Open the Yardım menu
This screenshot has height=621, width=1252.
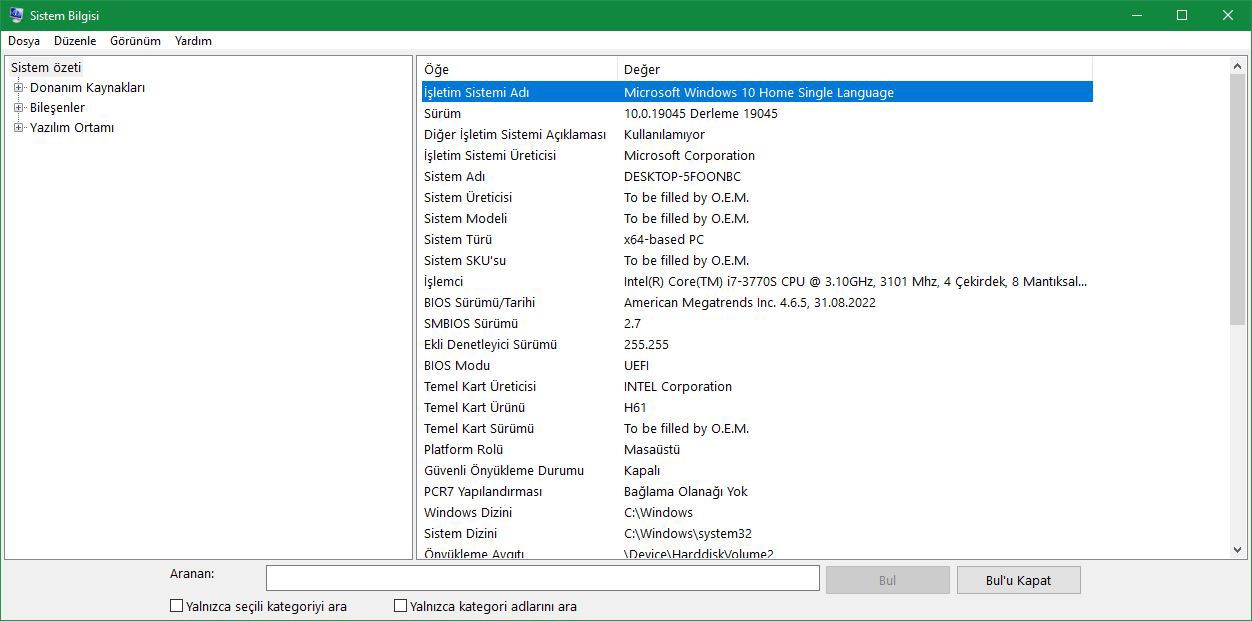tap(193, 41)
